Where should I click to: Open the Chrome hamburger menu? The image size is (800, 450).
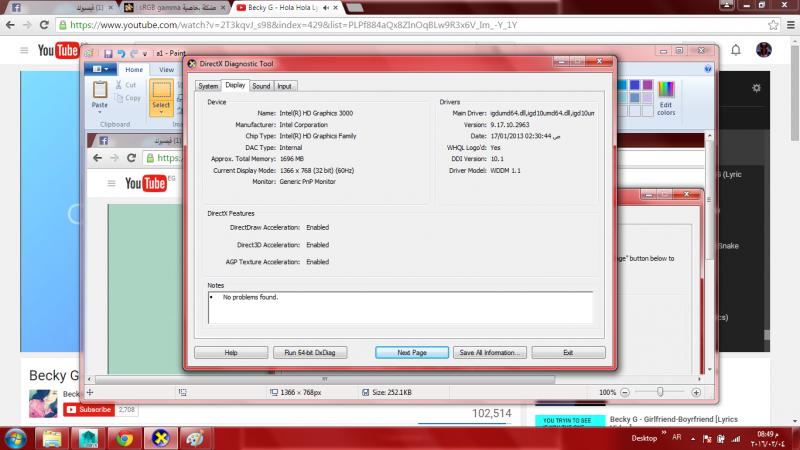click(791, 25)
